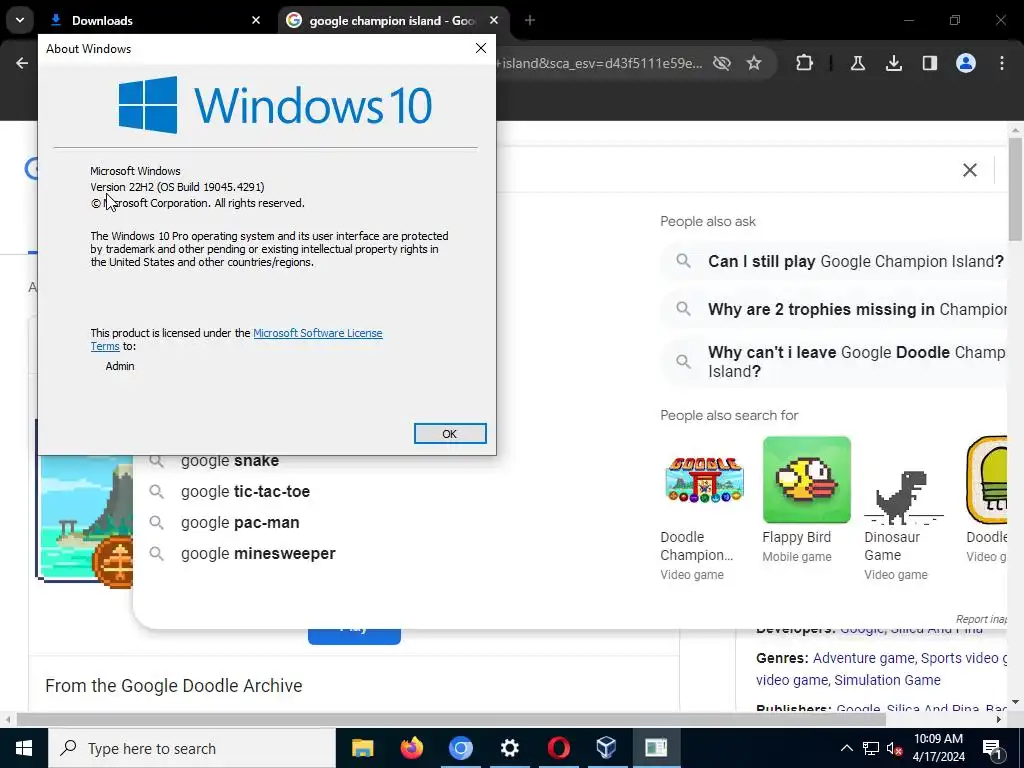Open a new browser tab
The width and height of the screenshot is (1024, 768).
(x=530, y=20)
